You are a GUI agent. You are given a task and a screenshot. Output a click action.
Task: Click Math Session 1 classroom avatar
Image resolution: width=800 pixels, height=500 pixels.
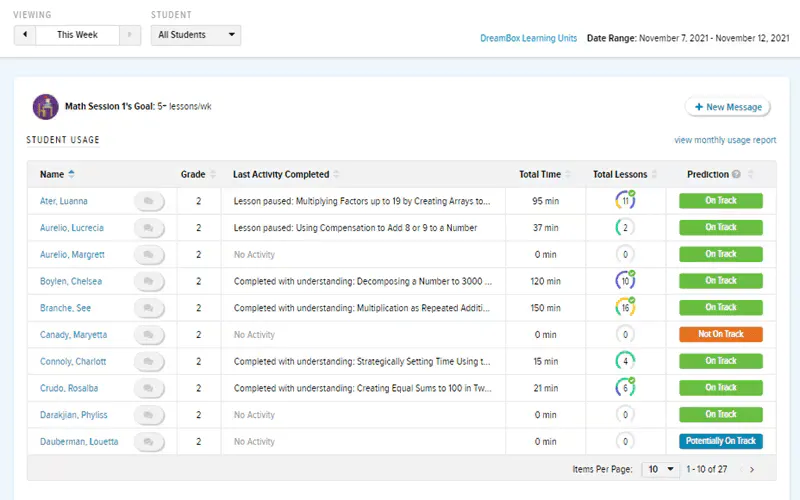(x=45, y=107)
